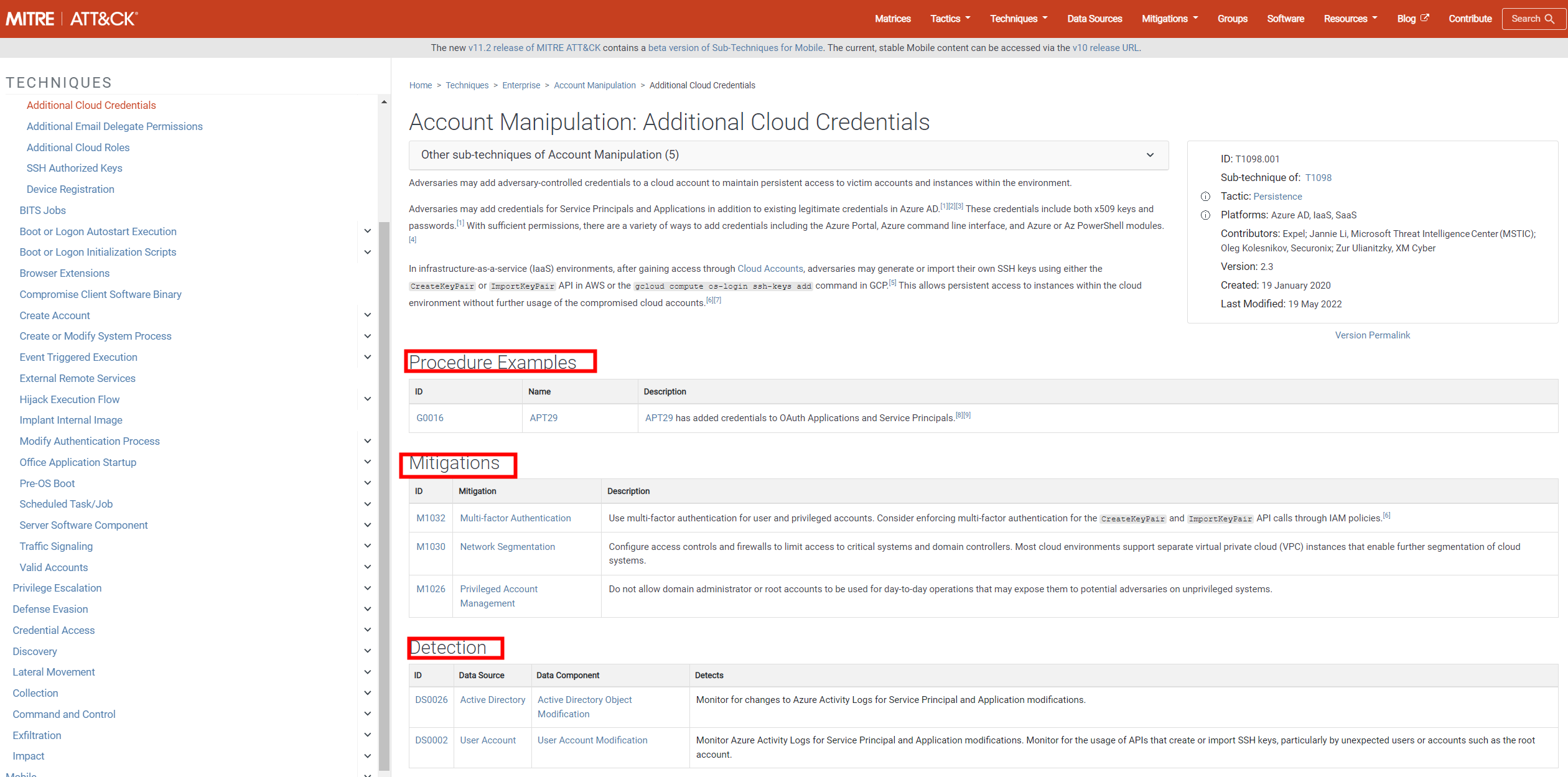Open Matrices in top navigation
This screenshot has height=777, width=1568.
892,19
